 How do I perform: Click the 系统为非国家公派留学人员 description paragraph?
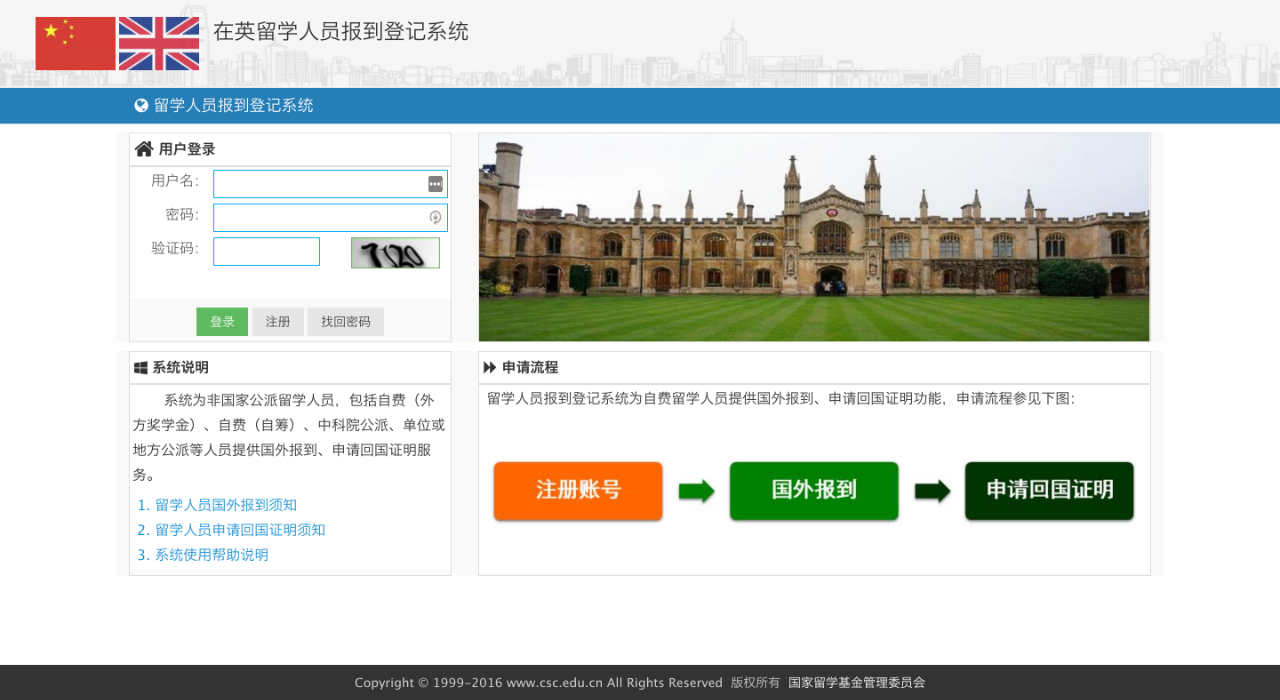point(290,437)
